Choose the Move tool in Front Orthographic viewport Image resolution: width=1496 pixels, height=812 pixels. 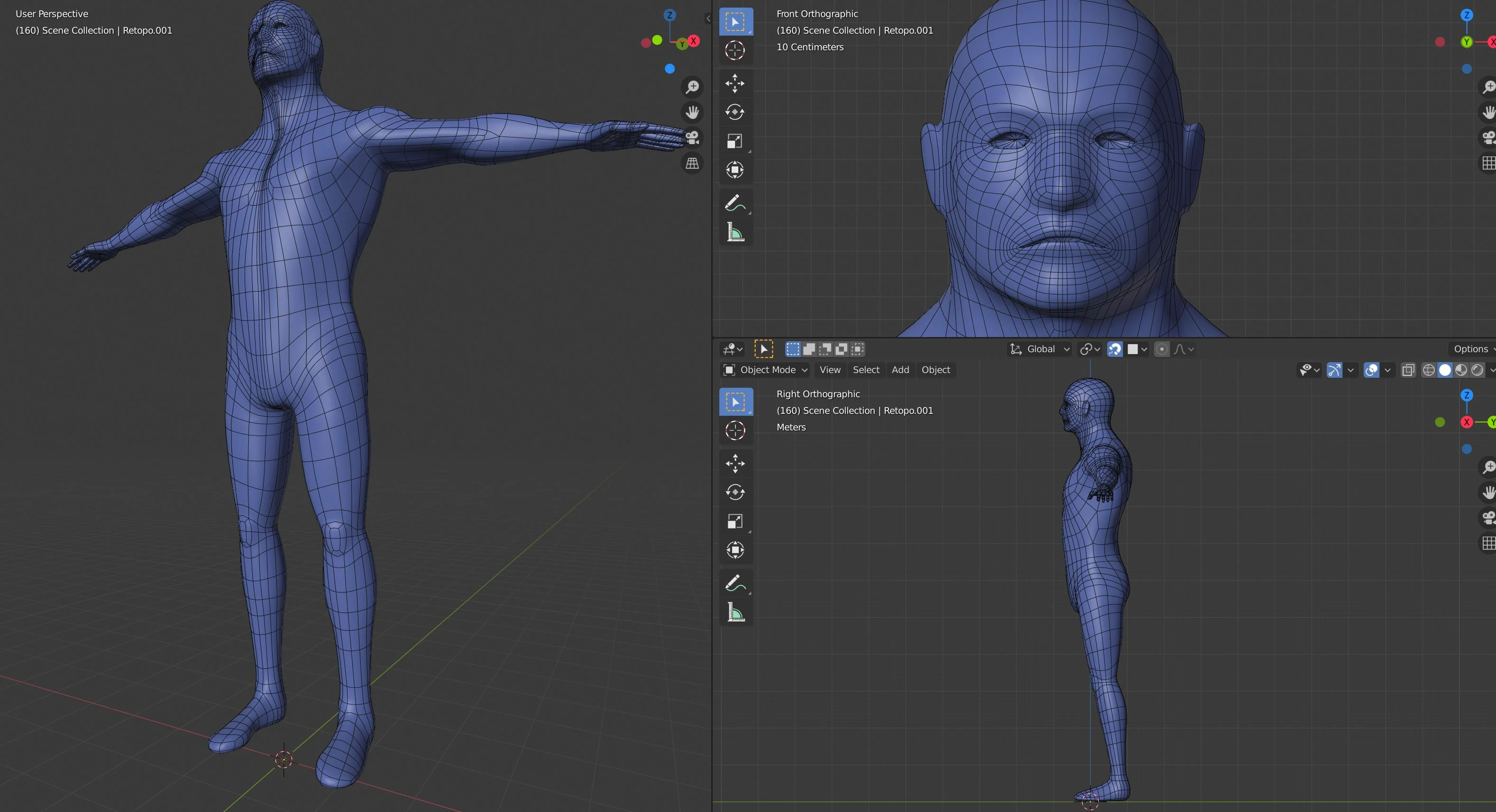coord(735,83)
